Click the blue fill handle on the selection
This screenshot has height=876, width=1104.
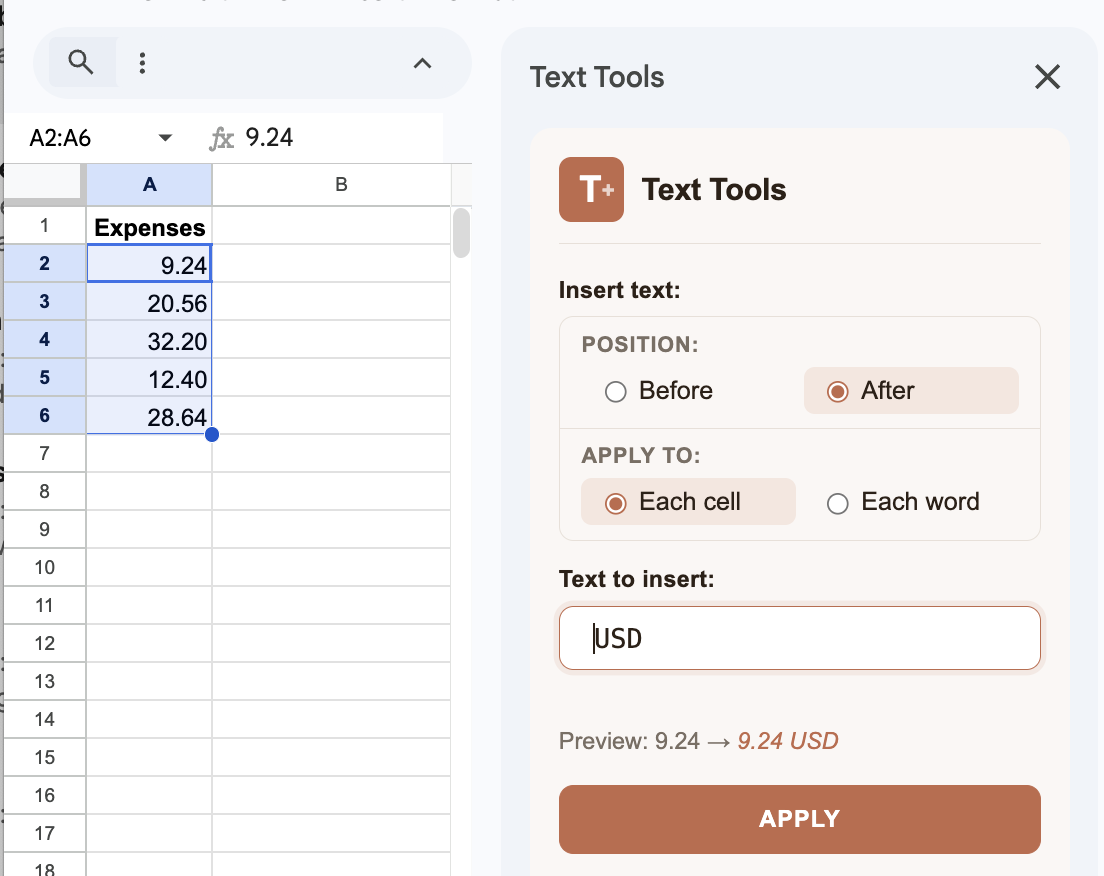tap(211, 433)
